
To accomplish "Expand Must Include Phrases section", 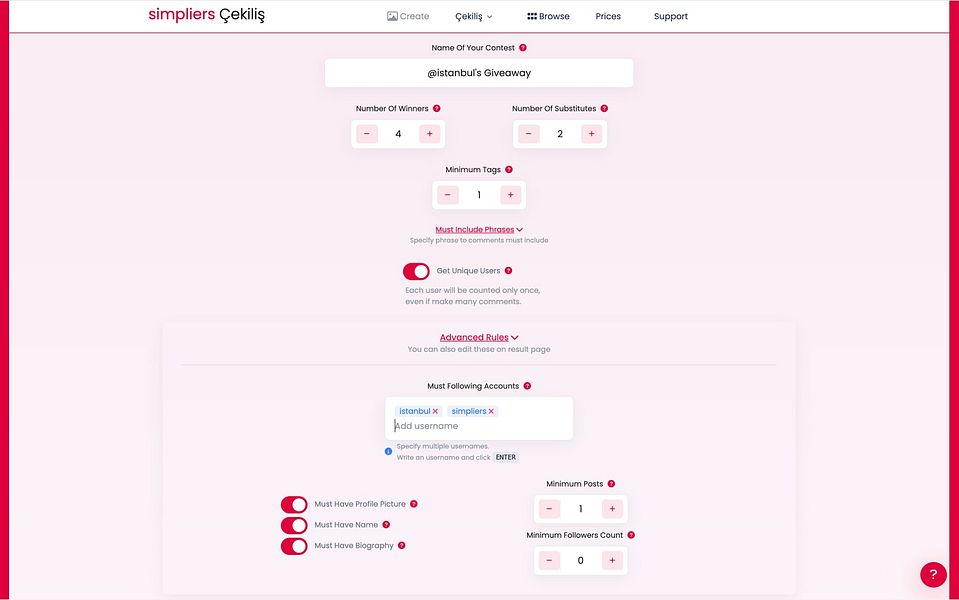I will (479, 229).
